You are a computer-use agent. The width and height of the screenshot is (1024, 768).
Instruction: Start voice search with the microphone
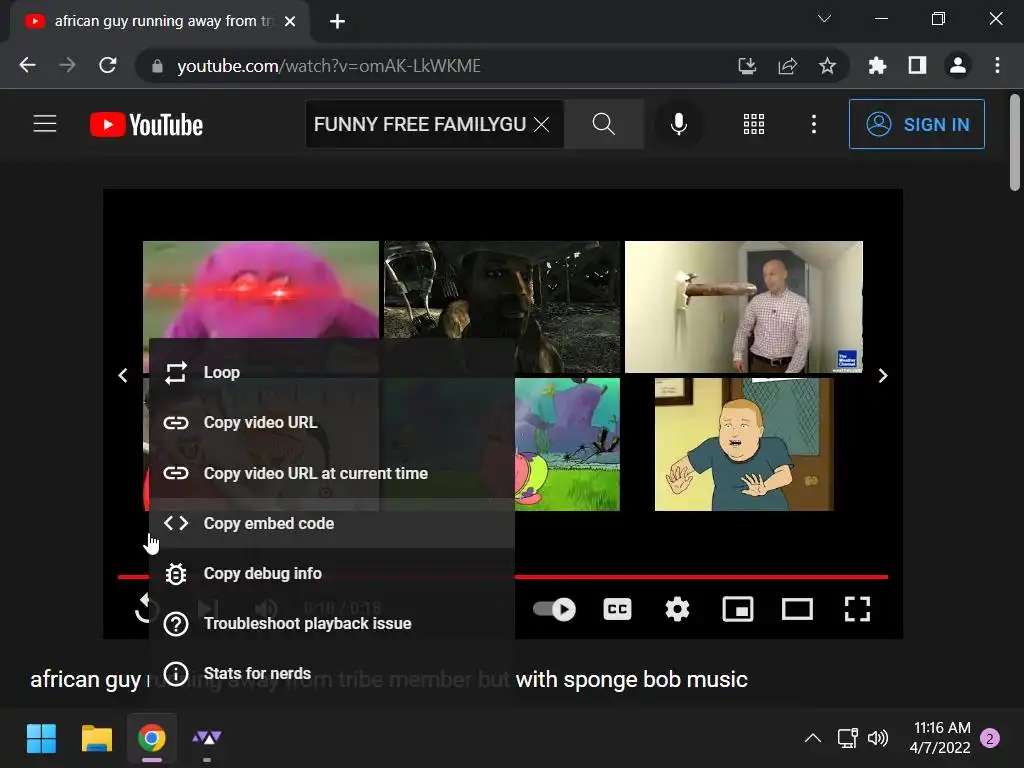click(x=679, y=124)
